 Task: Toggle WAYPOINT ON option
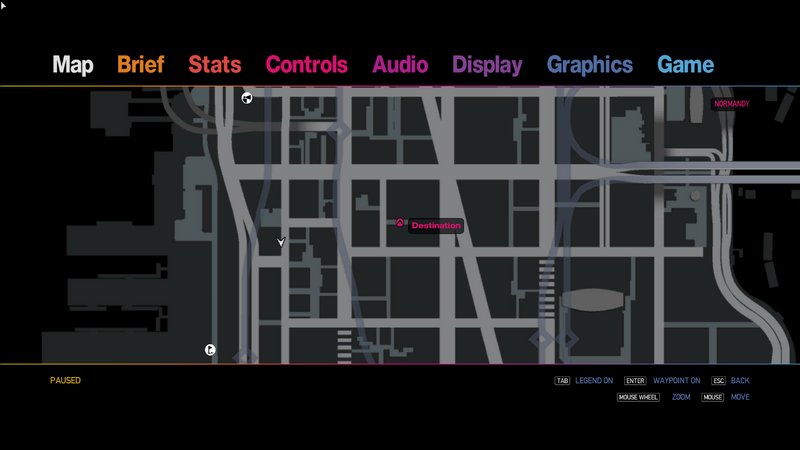point(677,381)
